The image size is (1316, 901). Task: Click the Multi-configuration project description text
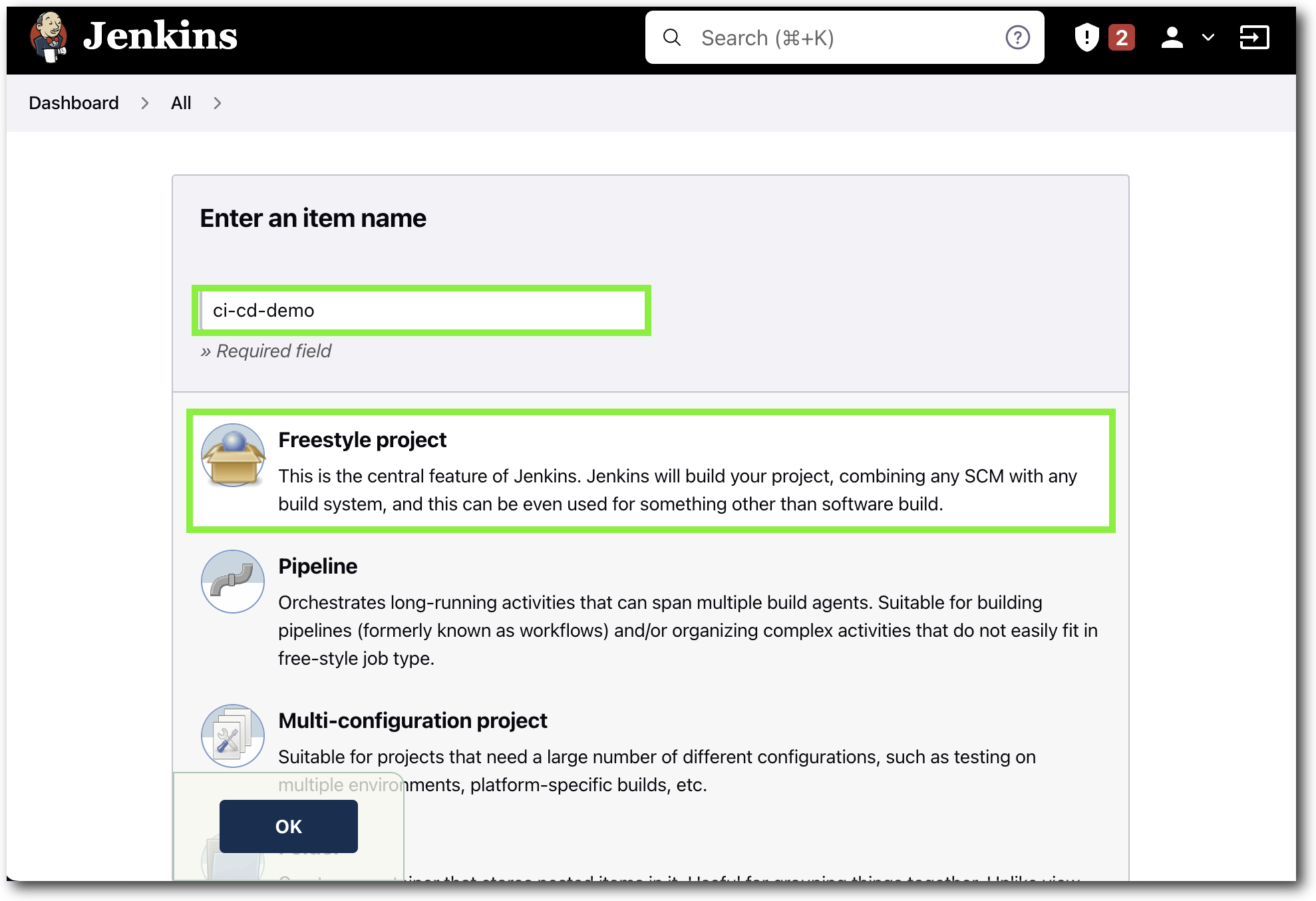(657, 771)
